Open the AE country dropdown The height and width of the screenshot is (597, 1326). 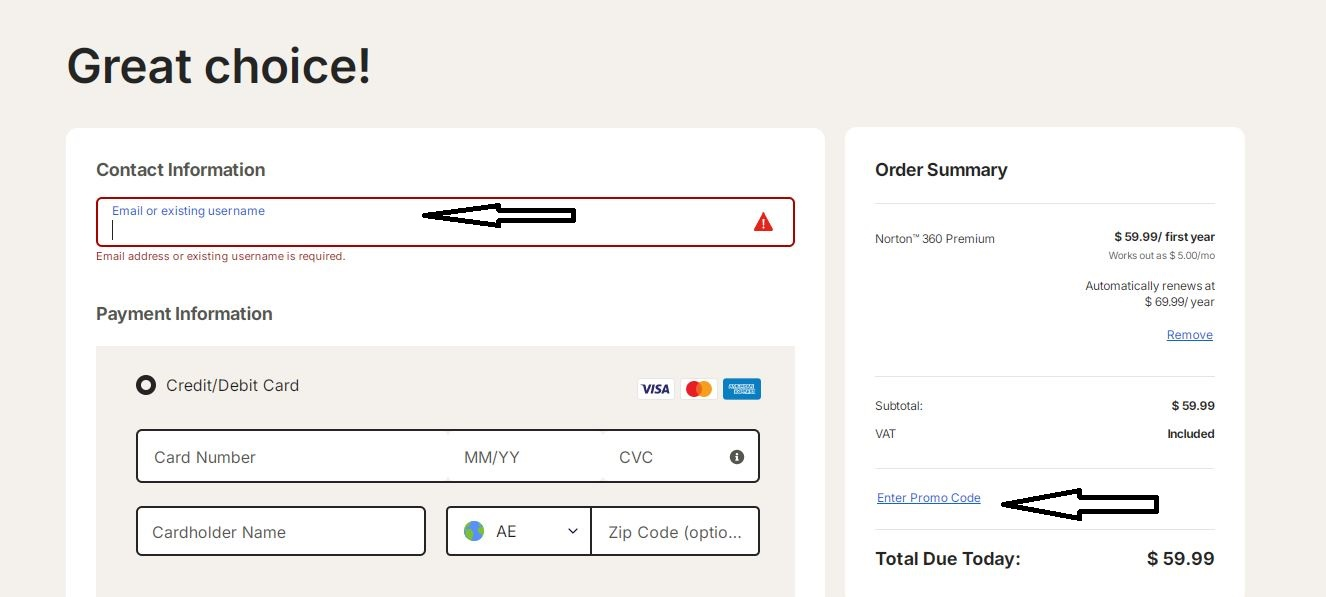pyautogui.click(x=519, y=531)
